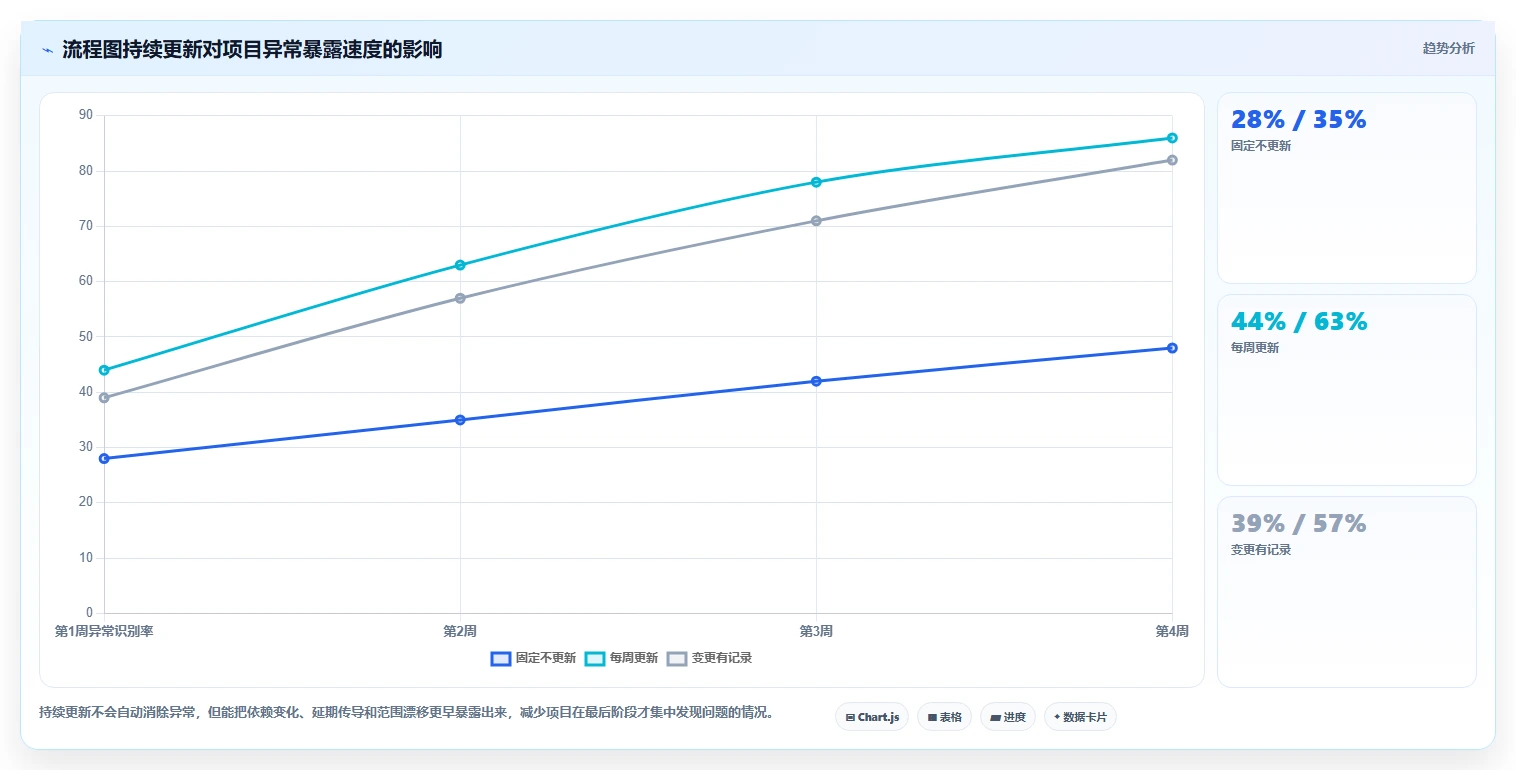Click the 每周更新 data point at 第3周
The image size is (1516, 770).
[816, 182]
